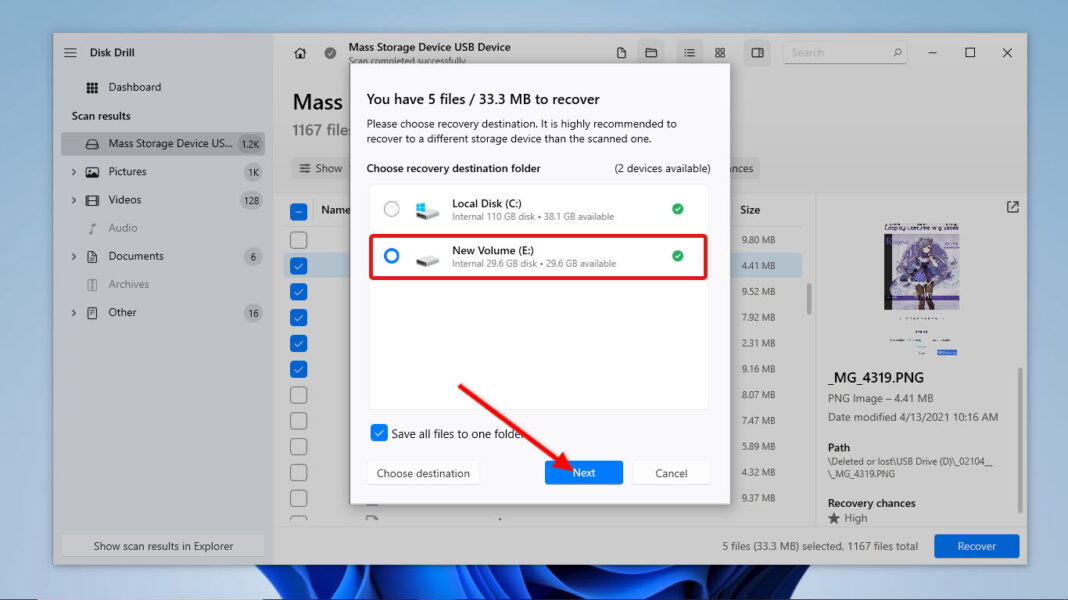Click the home icon in the toolbar
The height and width of the screenshot is (600, 1068).
[300, 51]
